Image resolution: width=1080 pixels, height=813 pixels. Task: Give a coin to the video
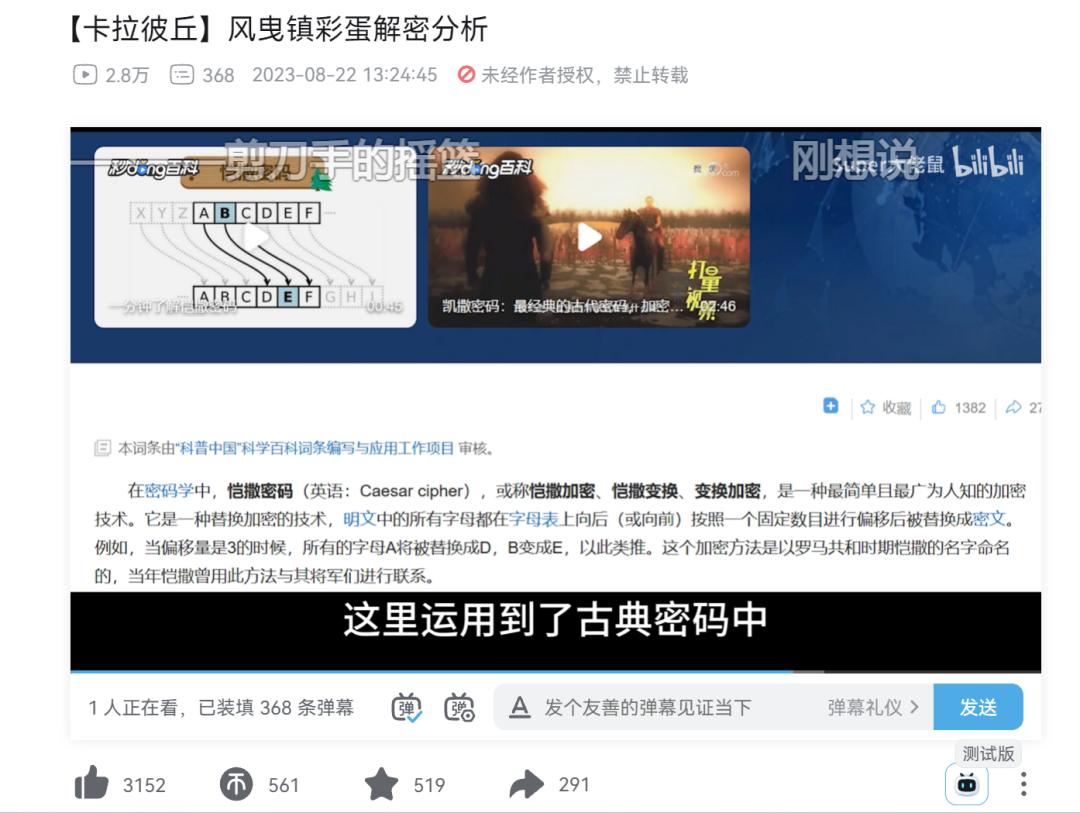[236, 785]
